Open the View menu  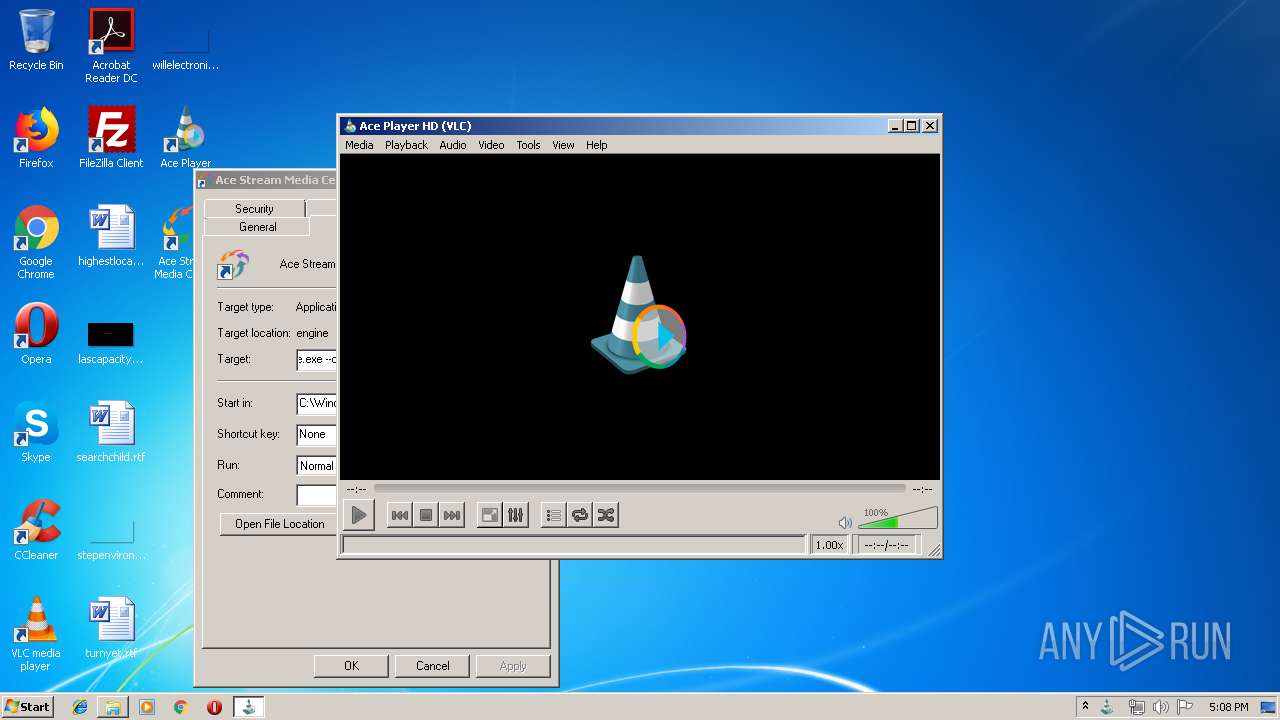[564, 145]
